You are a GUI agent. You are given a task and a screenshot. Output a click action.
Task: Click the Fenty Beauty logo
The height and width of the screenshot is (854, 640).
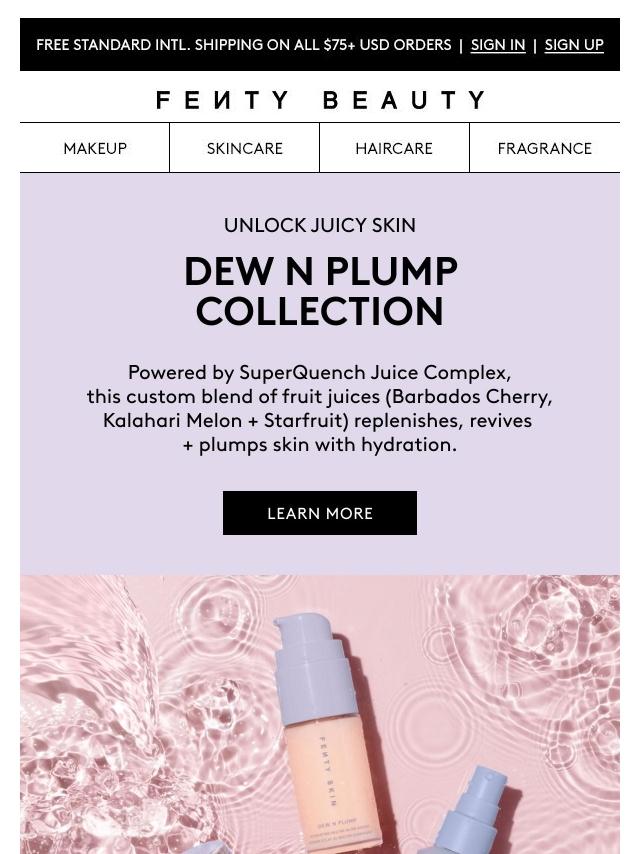320,100
